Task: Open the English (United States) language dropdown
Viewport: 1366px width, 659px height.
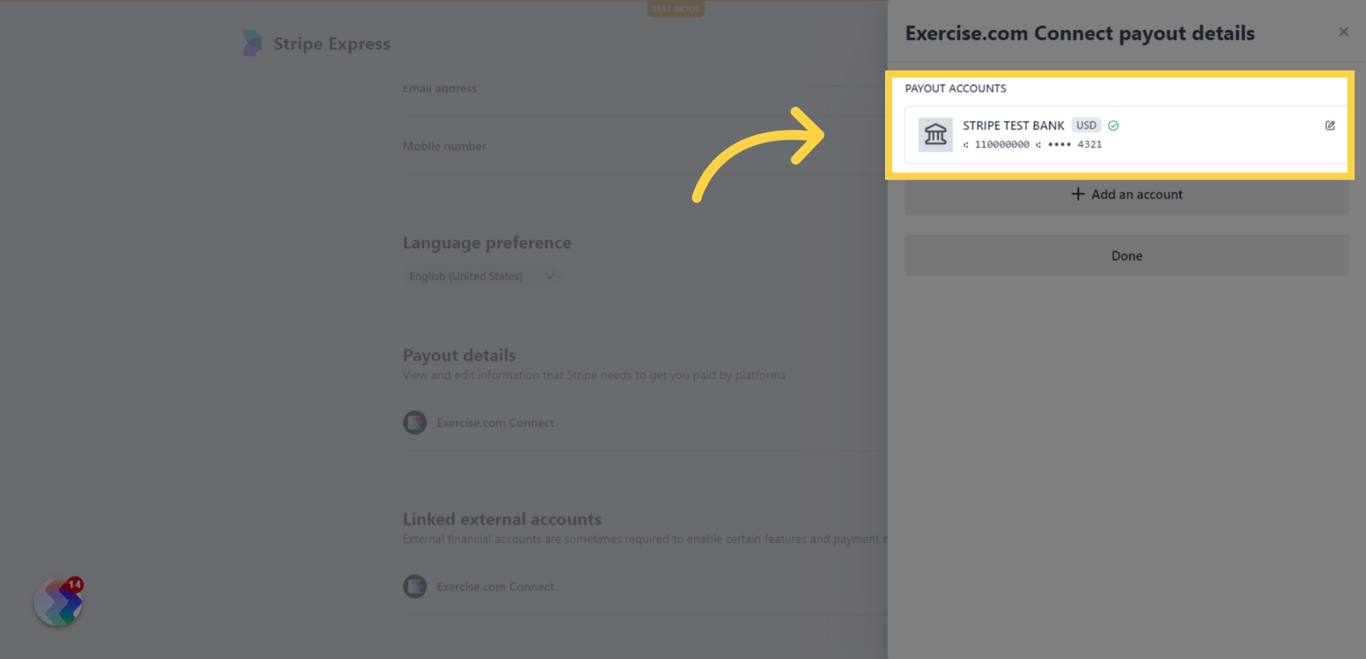Action: point(481,276)
